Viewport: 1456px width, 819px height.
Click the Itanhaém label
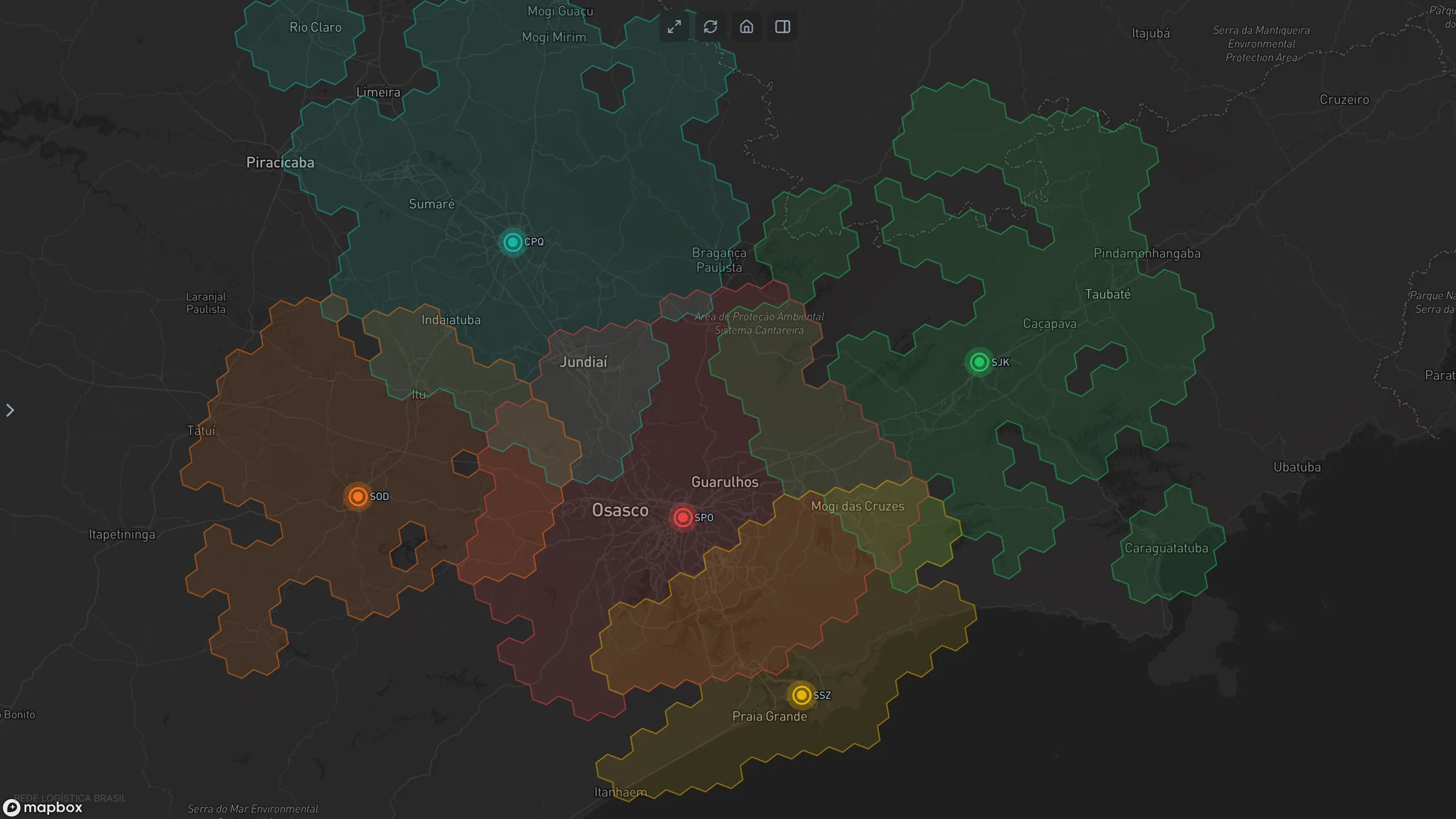621,792
